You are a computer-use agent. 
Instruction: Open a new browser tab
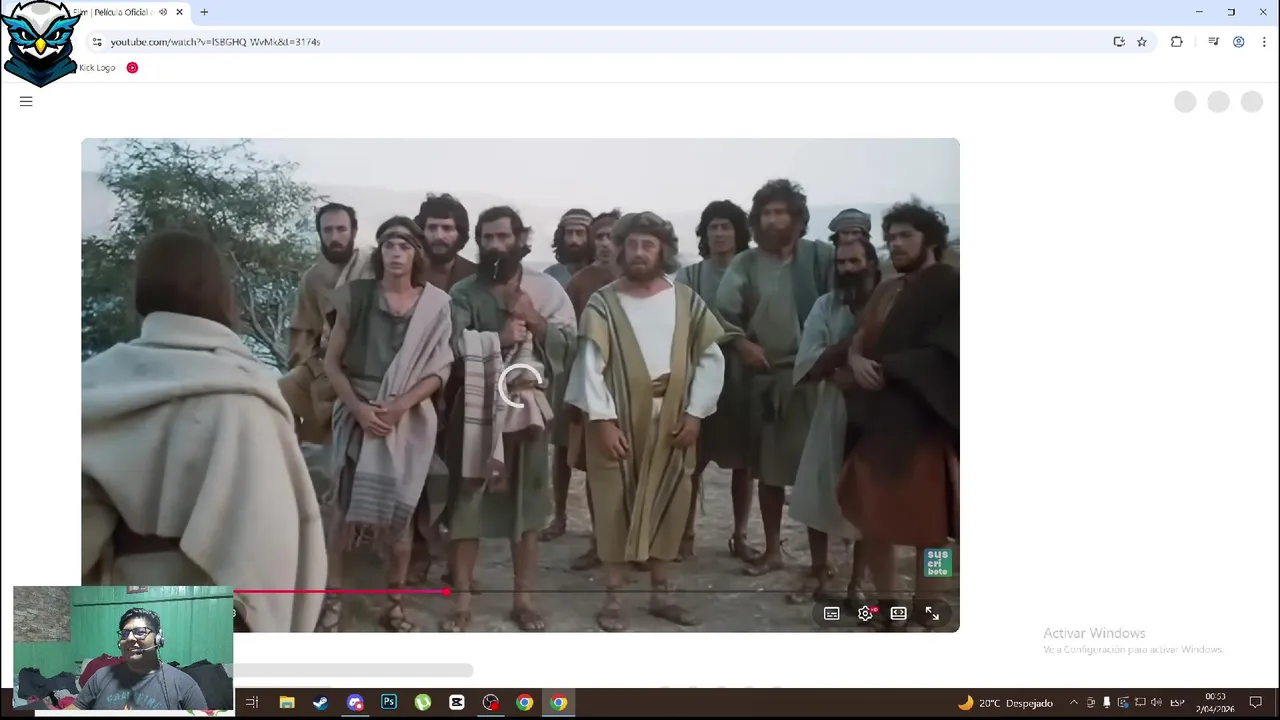click(204, 12)
